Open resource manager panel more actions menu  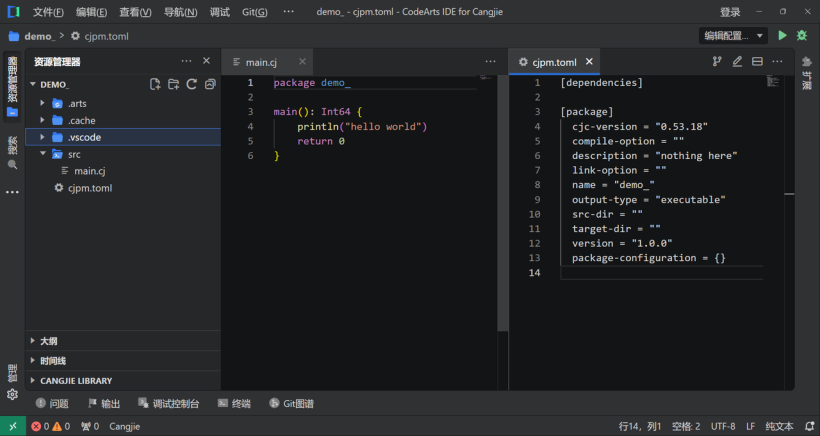point(186,61)
